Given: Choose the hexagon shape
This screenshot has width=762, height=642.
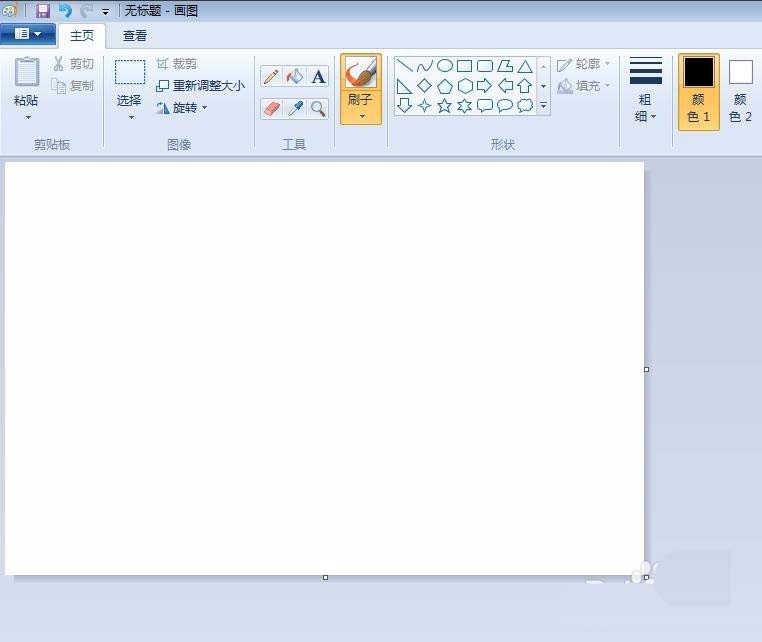Looking at the screenshot, I should click(x=465, y=86).
